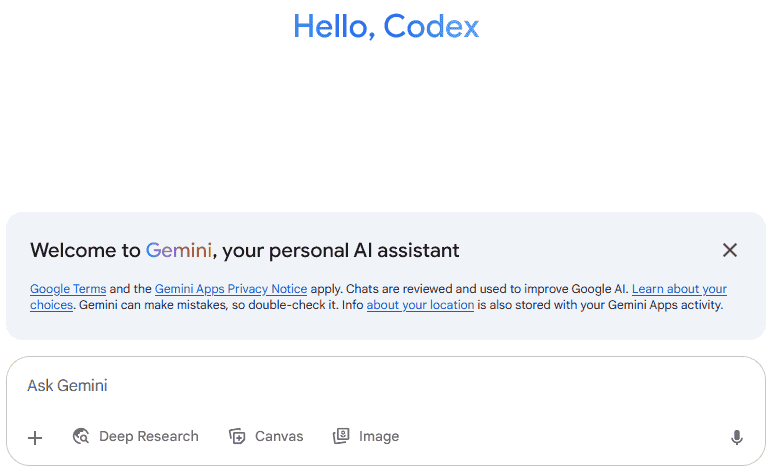Click the Image generation icon
Viewport: 776px width, 473px height.
(341, 436)
